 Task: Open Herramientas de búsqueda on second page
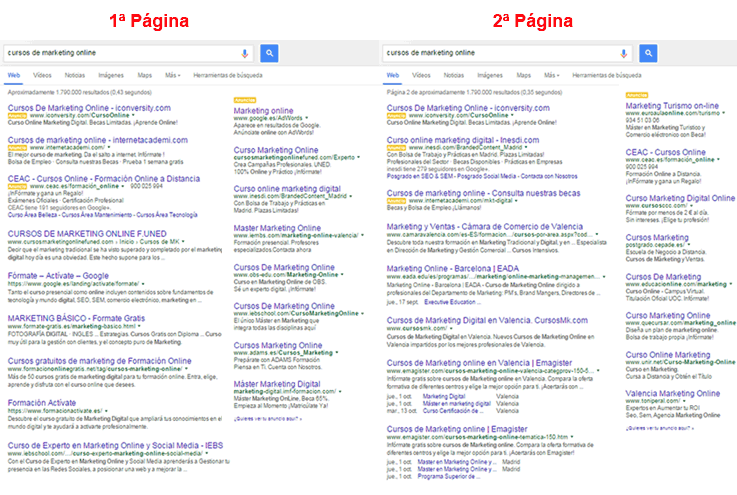[607, 75]
